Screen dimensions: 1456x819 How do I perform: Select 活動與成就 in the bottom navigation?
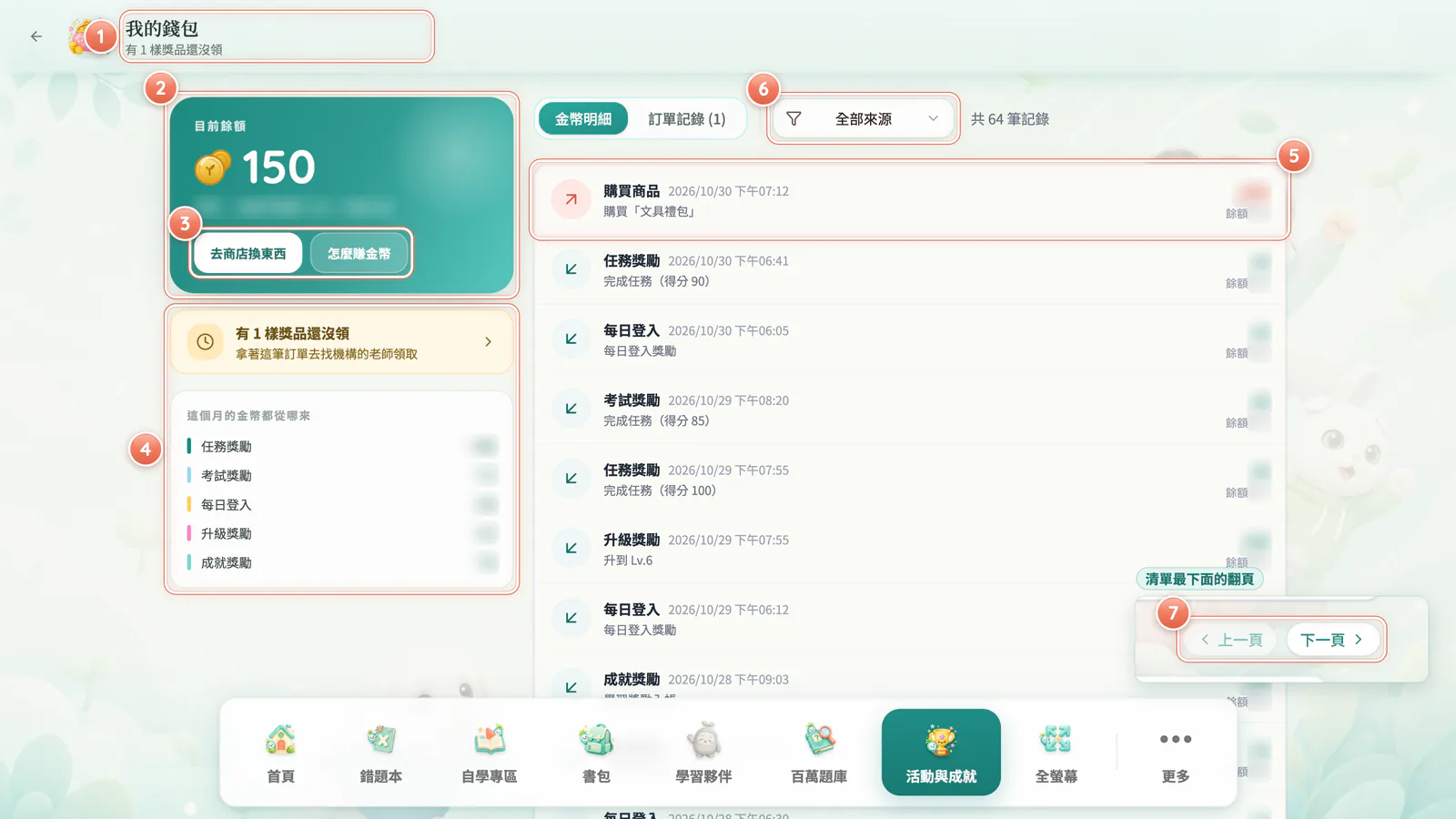coord(941,753)
